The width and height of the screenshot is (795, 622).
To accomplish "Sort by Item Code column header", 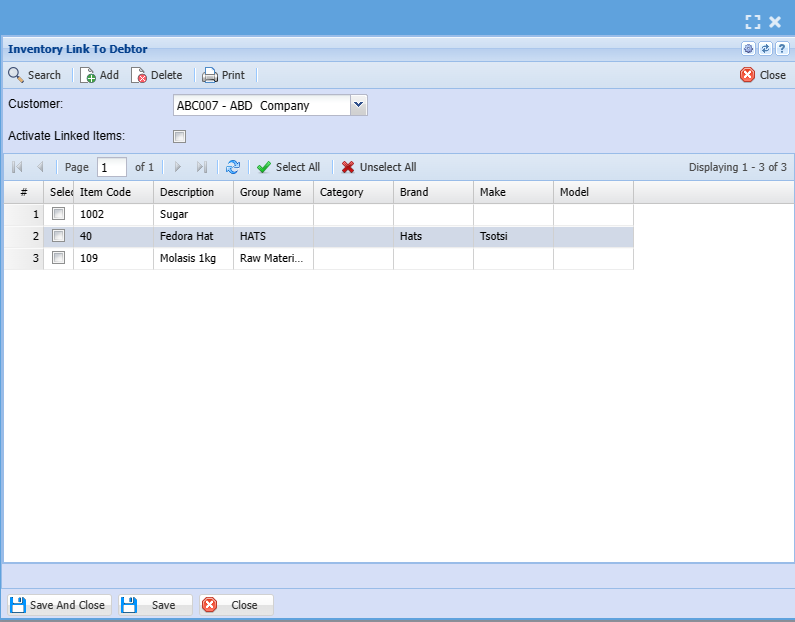I will [113, 192].
